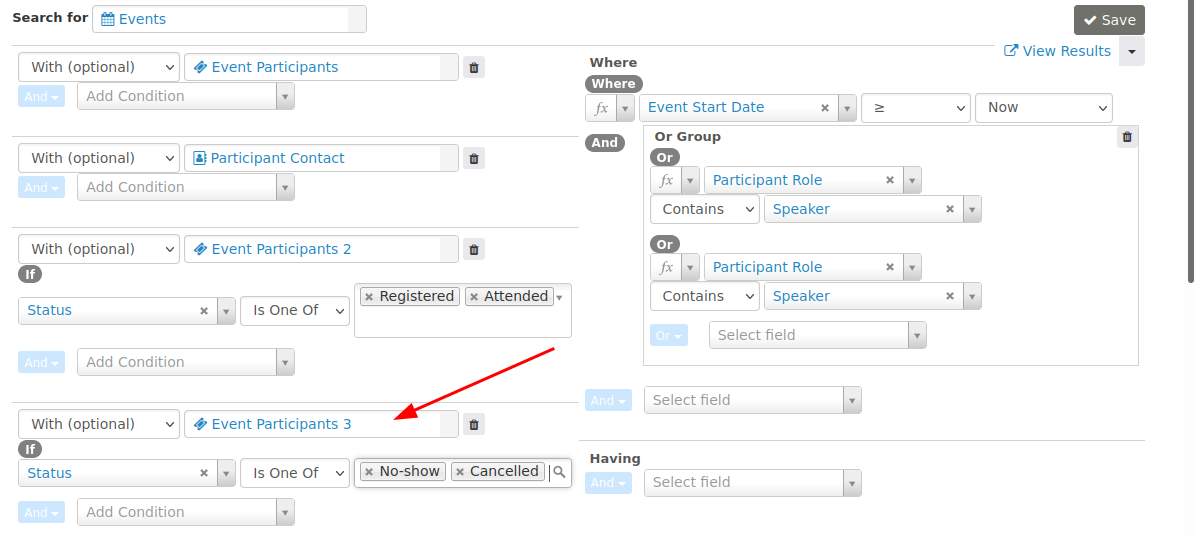Delete the Event Participants join
The width and height of the screenshot is (1196, 536).
pos(474,68)
